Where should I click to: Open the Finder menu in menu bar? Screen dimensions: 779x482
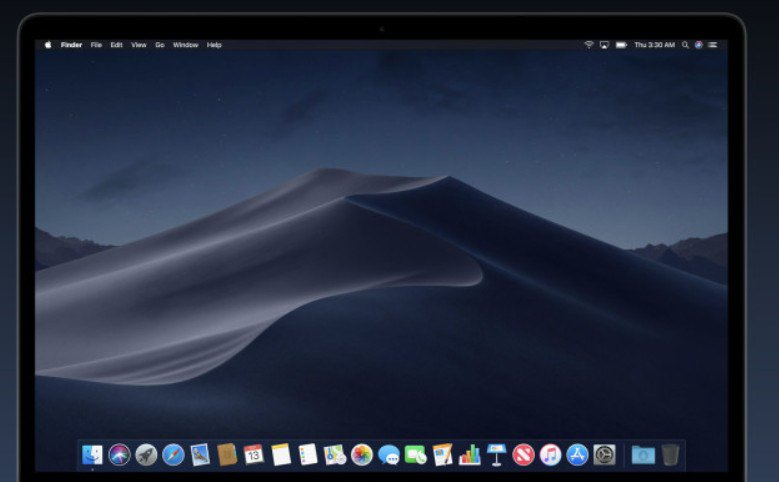coord(72,45)
